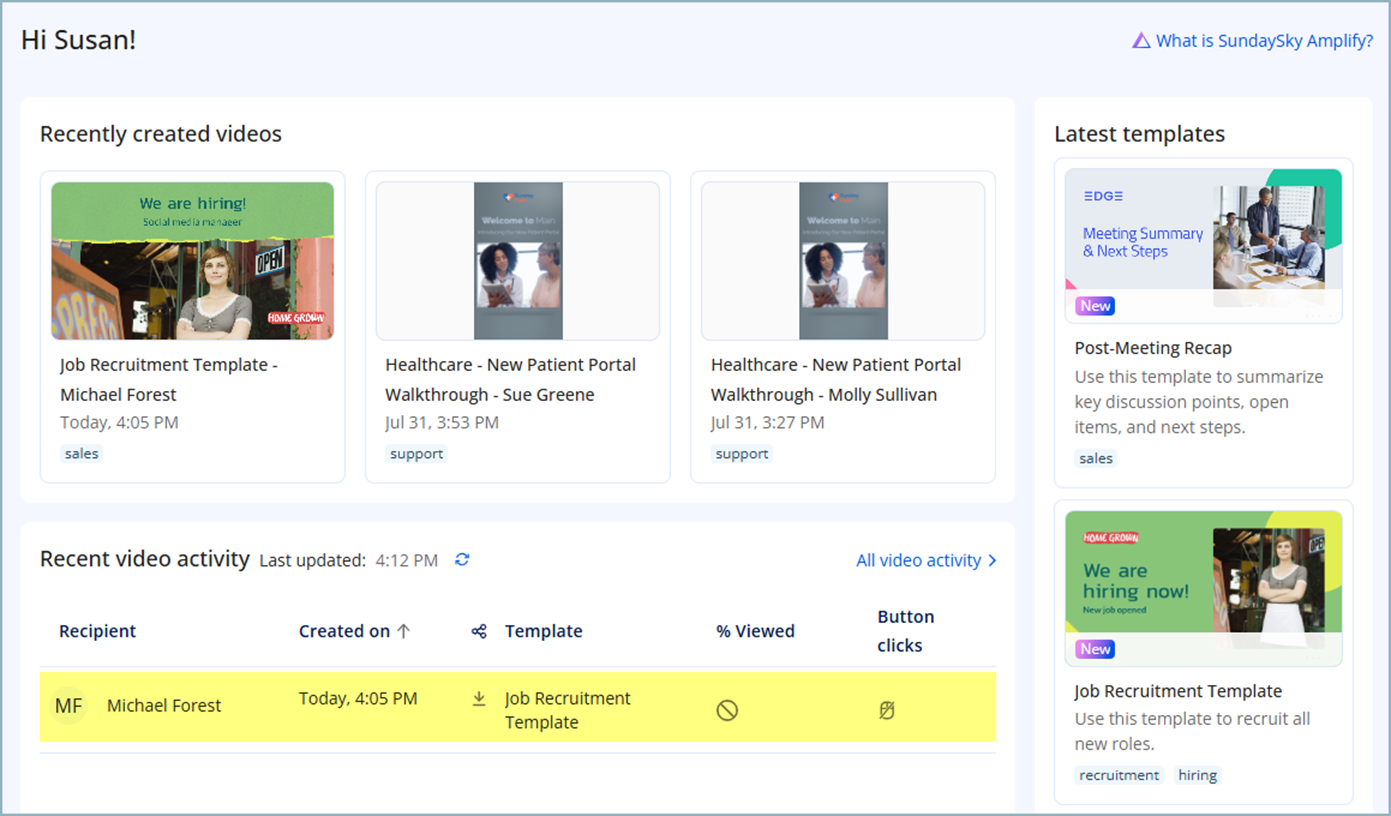The height and width of the screenshot is (816, 1391).
Task: Open Job Recruitment Michael Forest video thumbnail
Action: tap(193, 261)
